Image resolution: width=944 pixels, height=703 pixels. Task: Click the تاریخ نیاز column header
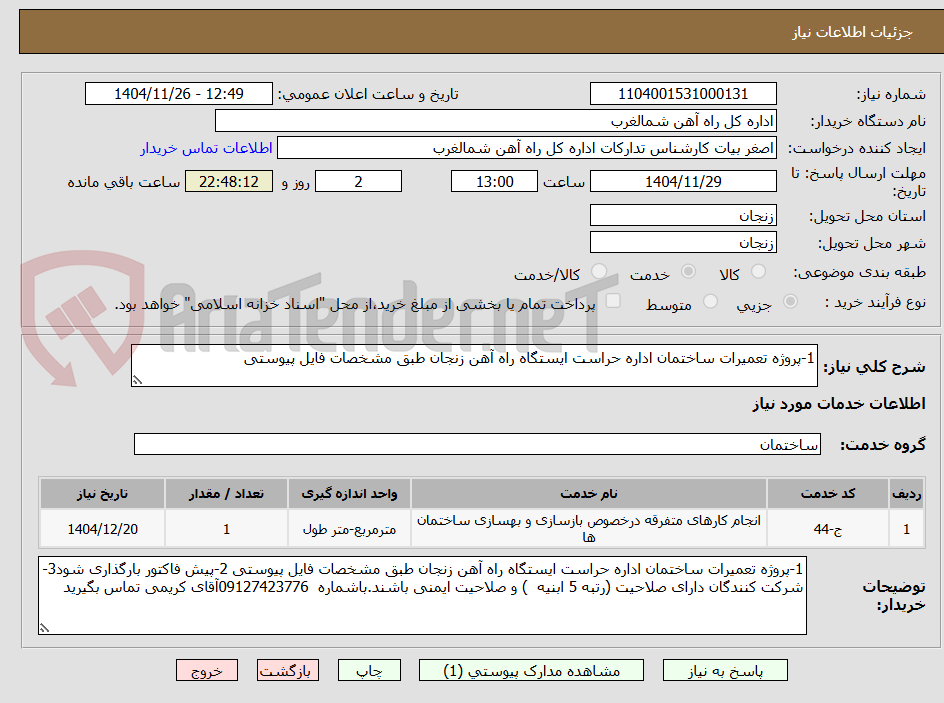click(x=102, y=494)
